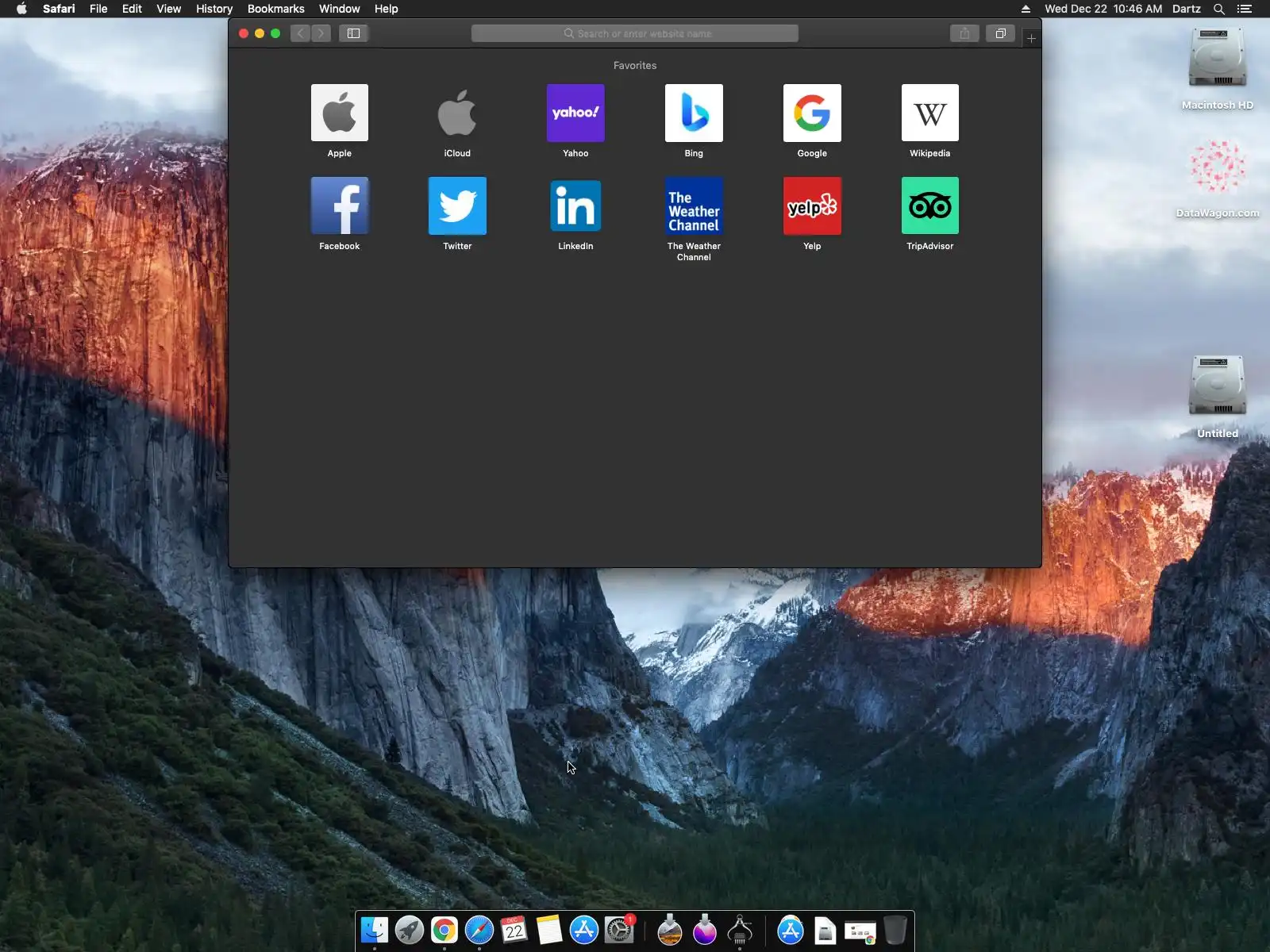1270x952 pixels.
Task: Open the Safari menu
Action: click(x=59, y=9)
